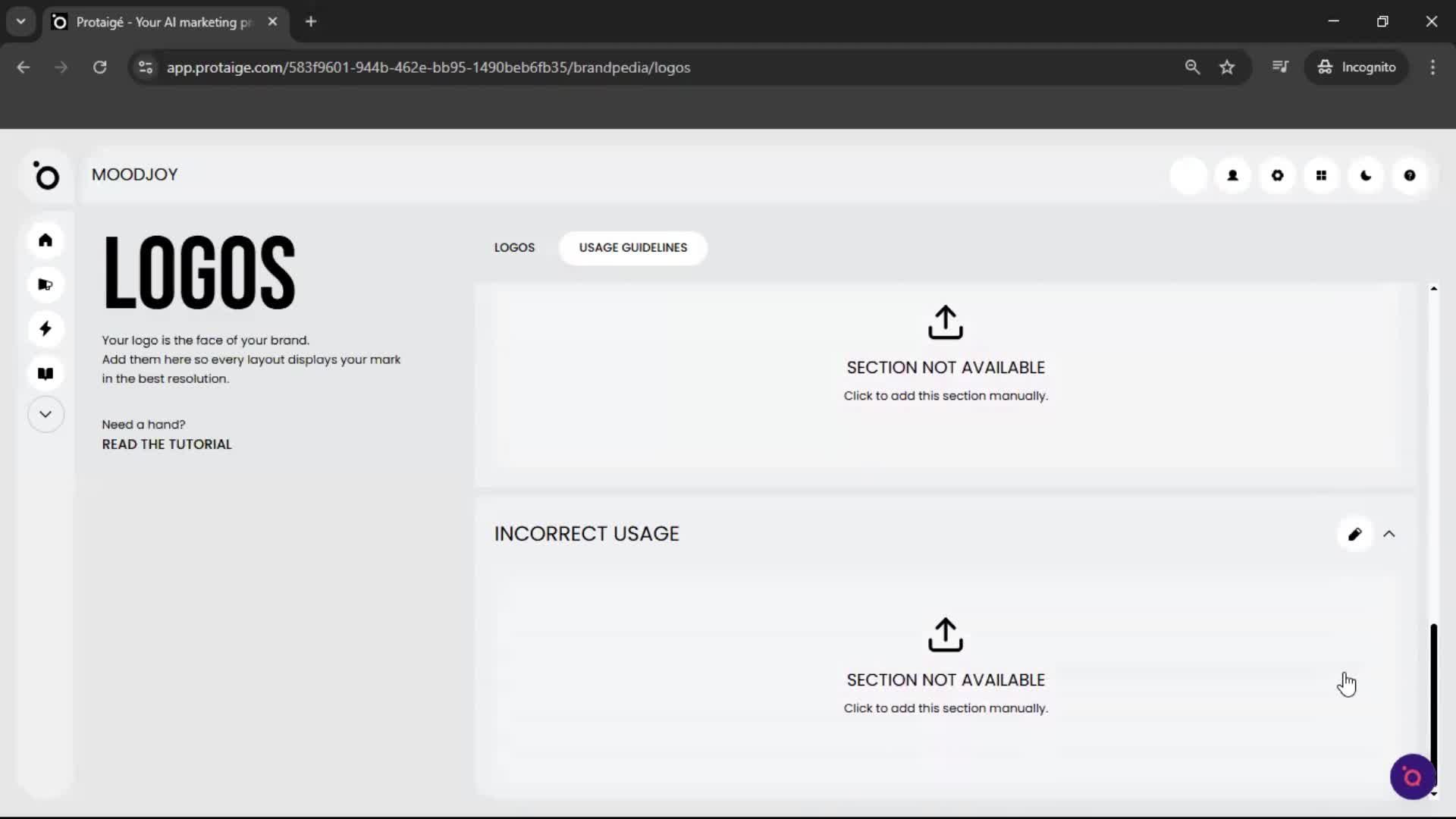Go to the home sidebar icon
This screenshot has height=819, width=1456.
45,240
